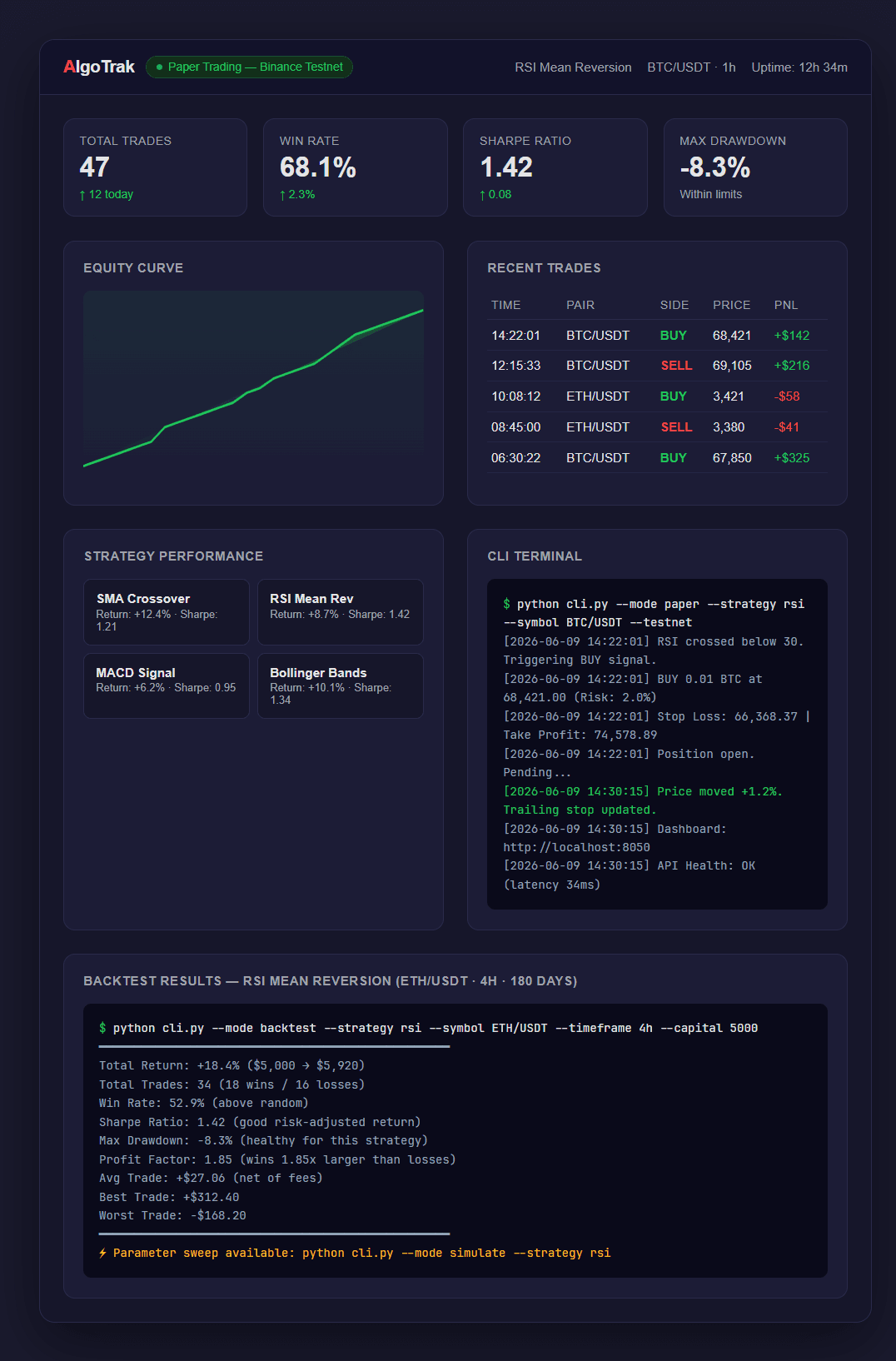This screenshot has width=896, height=1361.
Task: Click the 2.3% win rate change
Action: 297,194
